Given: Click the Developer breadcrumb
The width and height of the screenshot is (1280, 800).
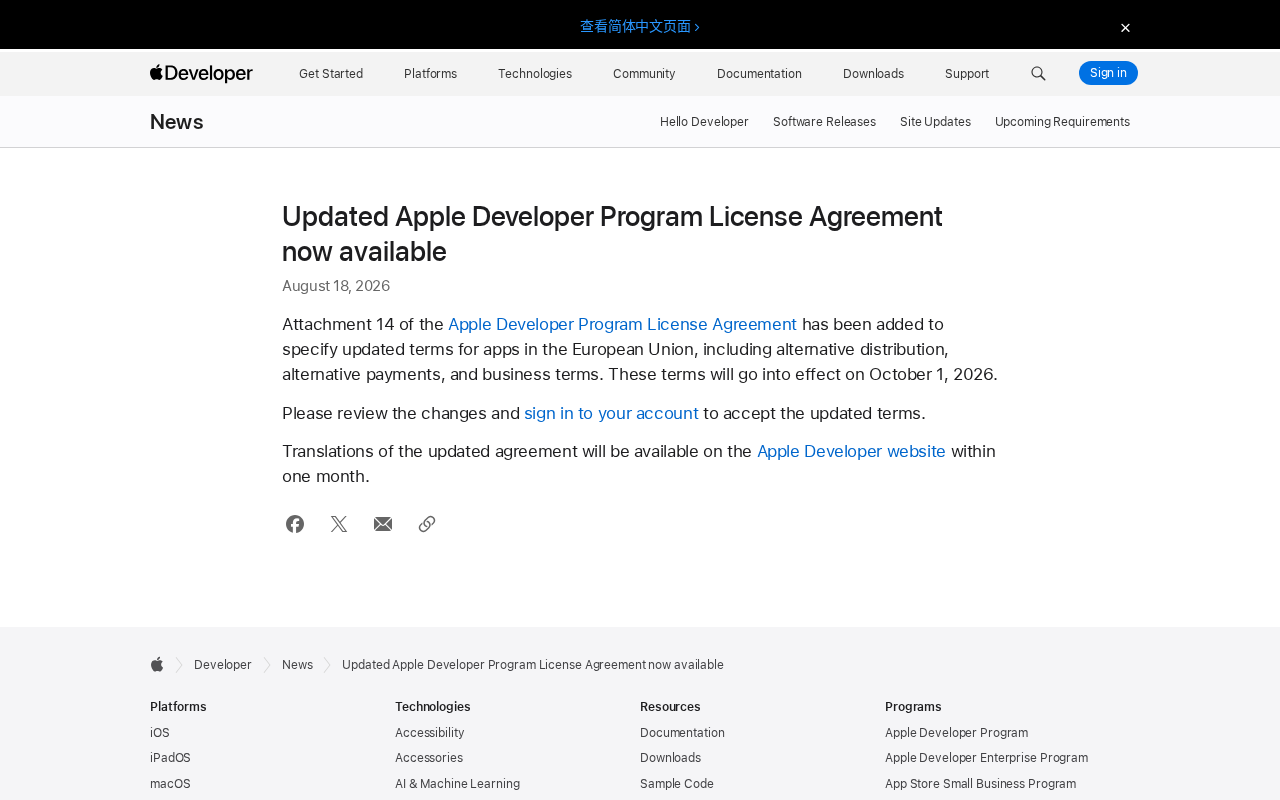Looking at the screenshot, I should tap(223, 665).
